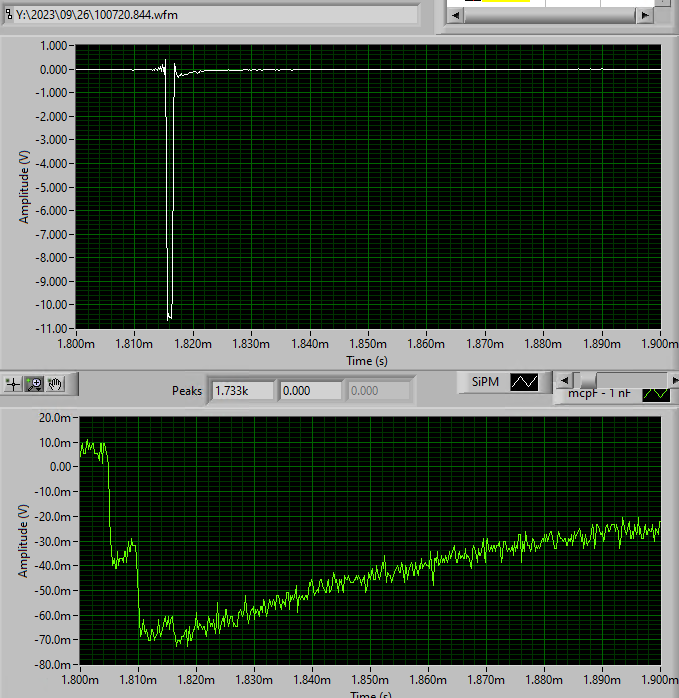Click the 1.840m x-axis tick on the lower graph
This screenshot has height=698, width=679.
[x=312, y=680]
